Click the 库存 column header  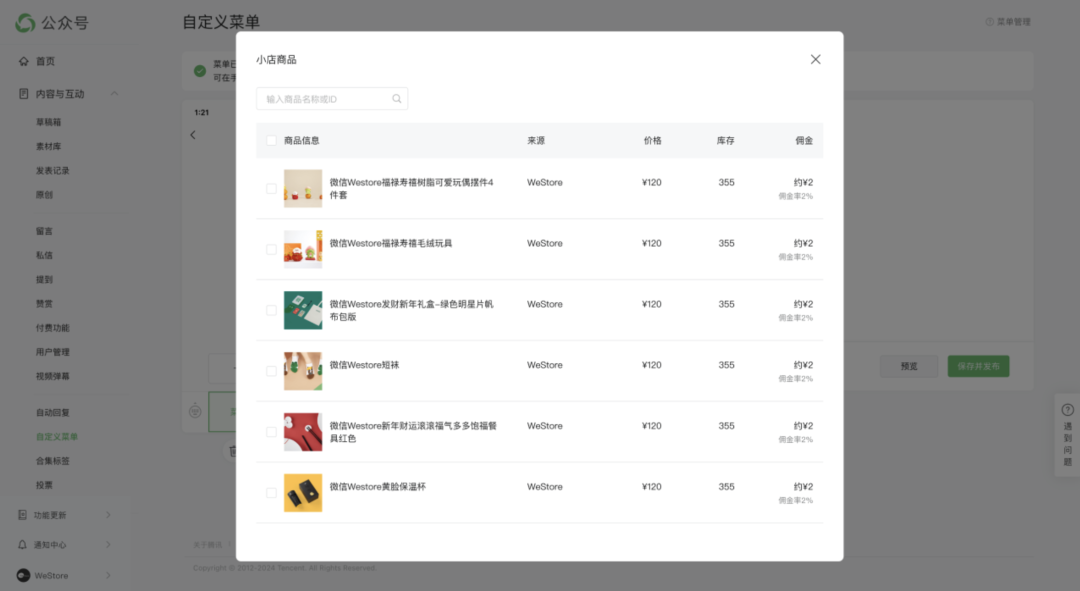pyautogui.click(x=725, y=141)
